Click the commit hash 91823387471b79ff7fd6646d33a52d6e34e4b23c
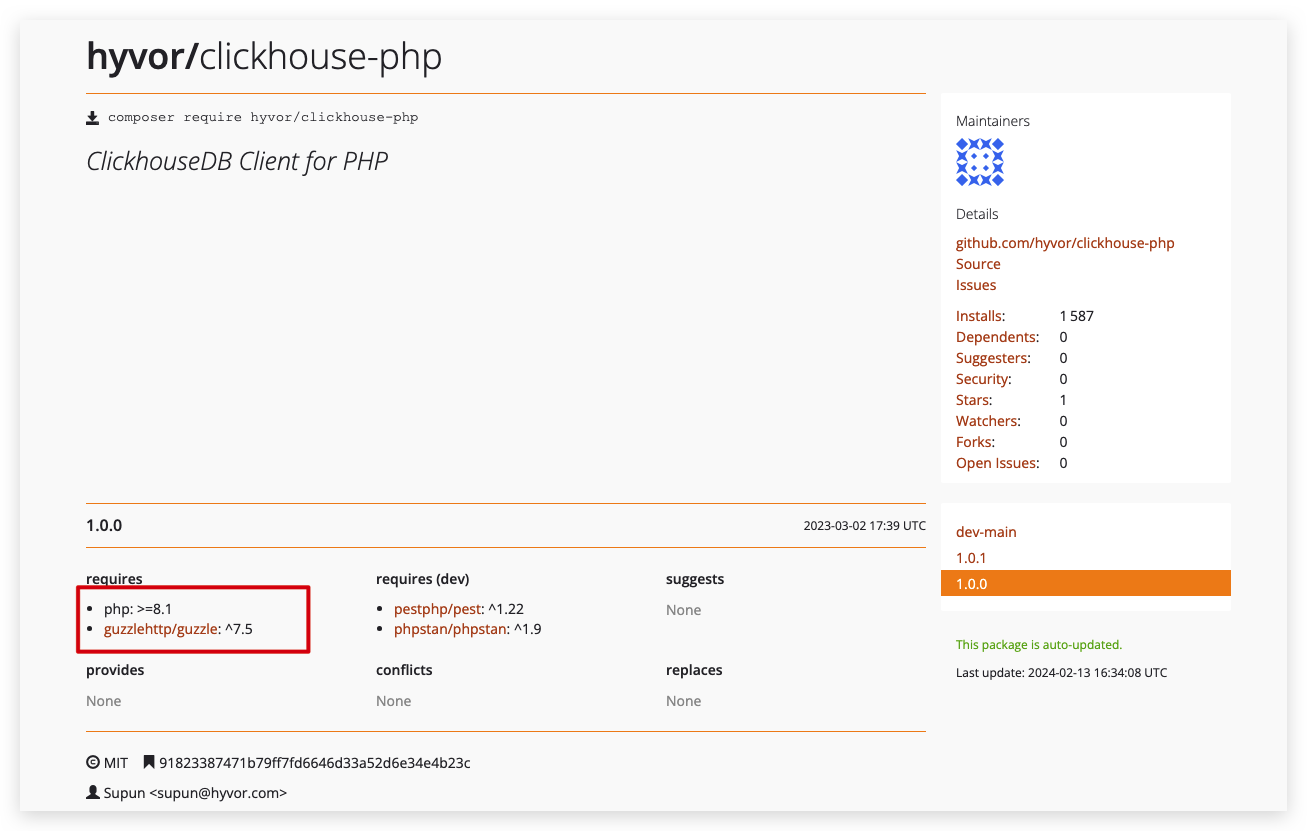The height and width of the screenshot is (831, 1307). pyautogui.click(x=315, y=763)
